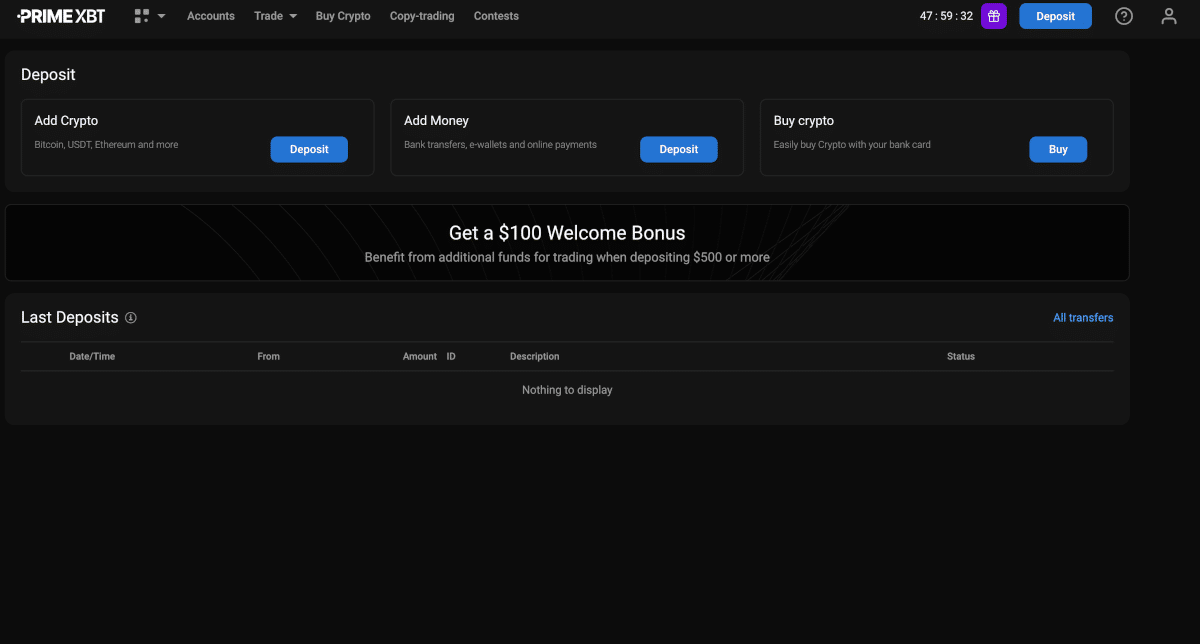Click the countdown timer 47 : 59 : 32
The height and width of the screenshot is (644, 1200).
(946, 16)
